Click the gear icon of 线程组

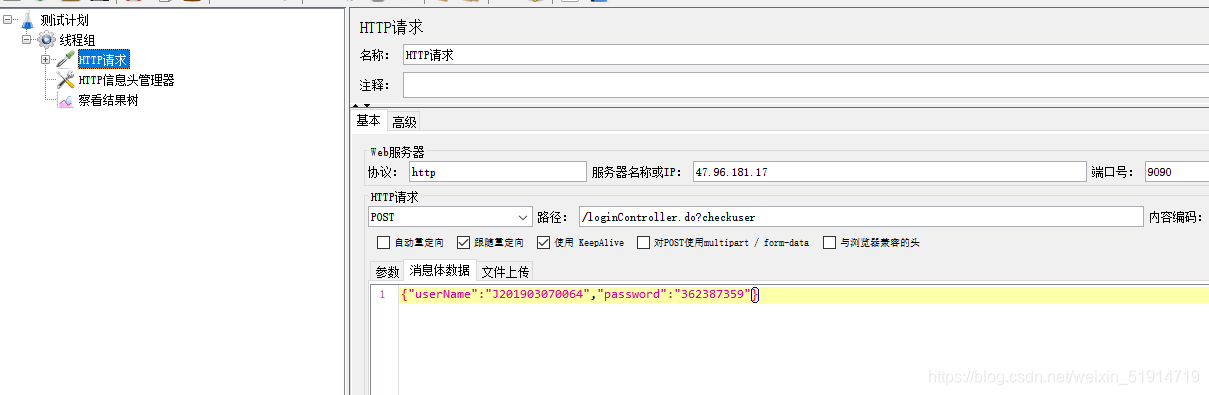[46, 40]
